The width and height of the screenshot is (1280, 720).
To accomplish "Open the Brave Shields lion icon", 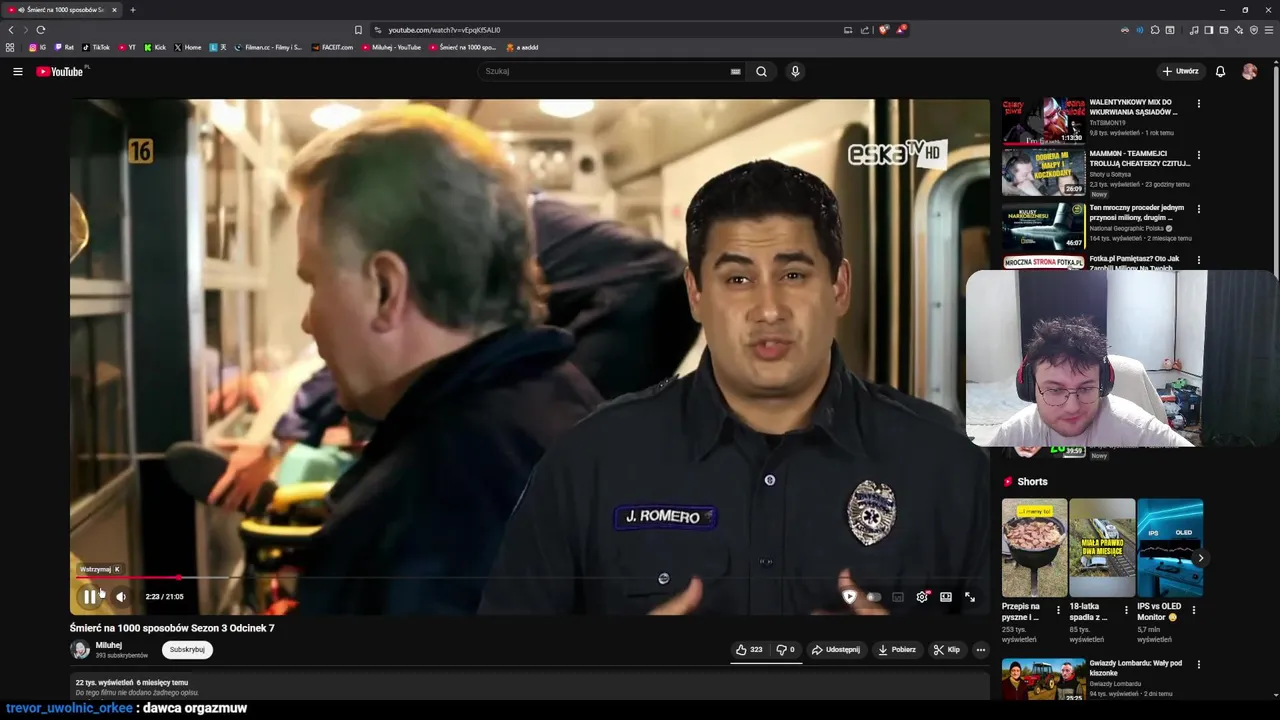I will [x=884, y=30].
